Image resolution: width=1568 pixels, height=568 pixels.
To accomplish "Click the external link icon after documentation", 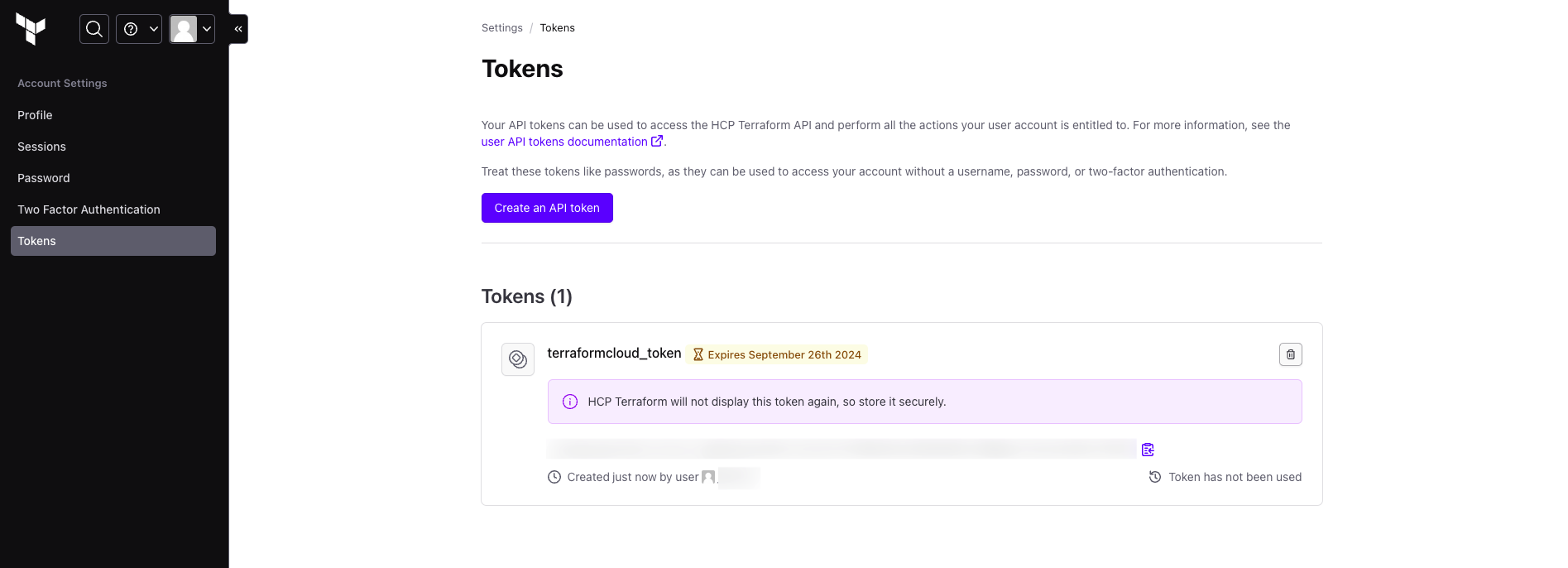I will pyautogui.click(x=657, y=142).
